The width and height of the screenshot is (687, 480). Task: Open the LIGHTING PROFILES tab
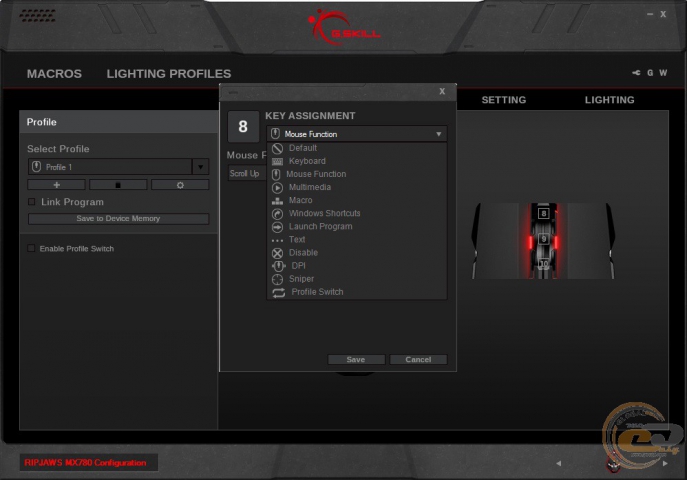(x=169, y=74)
